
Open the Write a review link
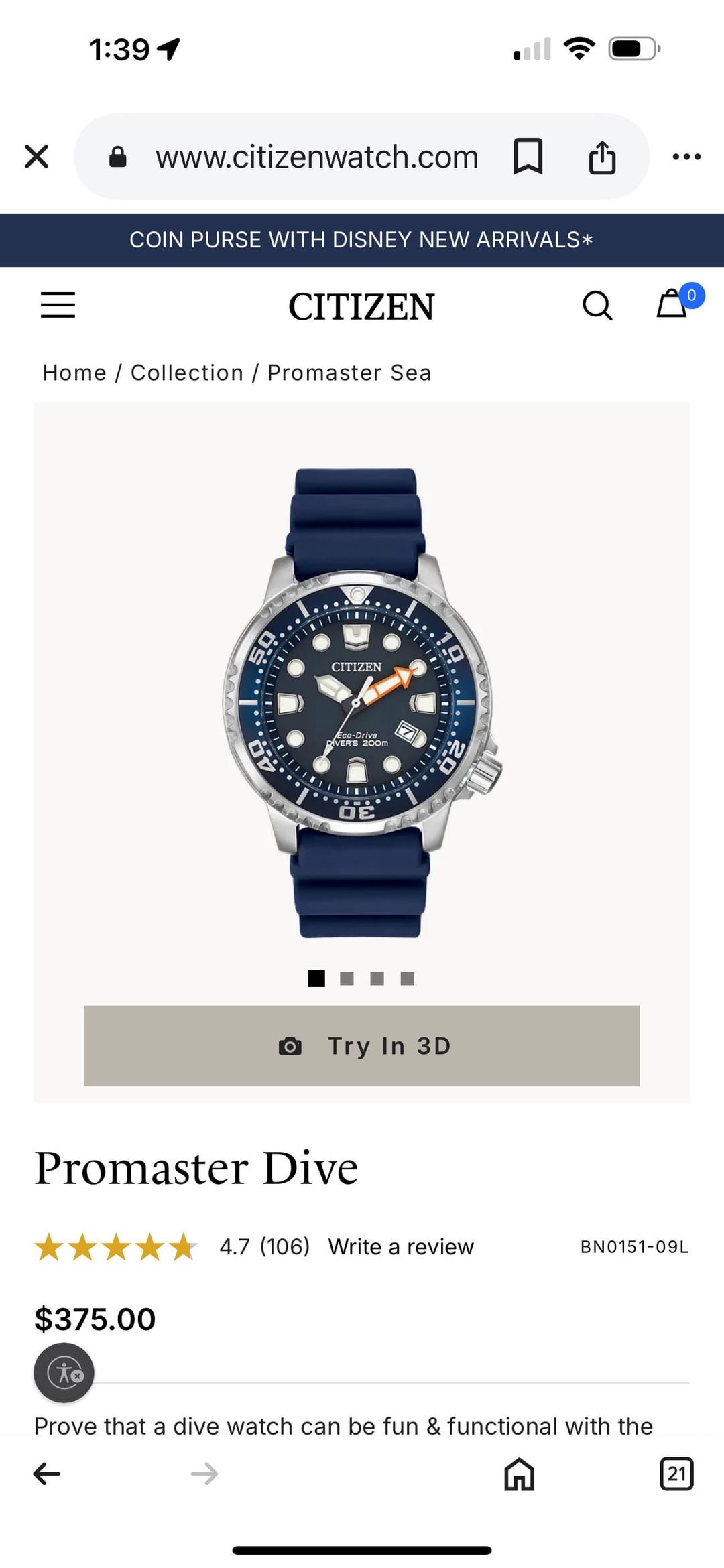pyautogui.click(x=401, y=1246)
